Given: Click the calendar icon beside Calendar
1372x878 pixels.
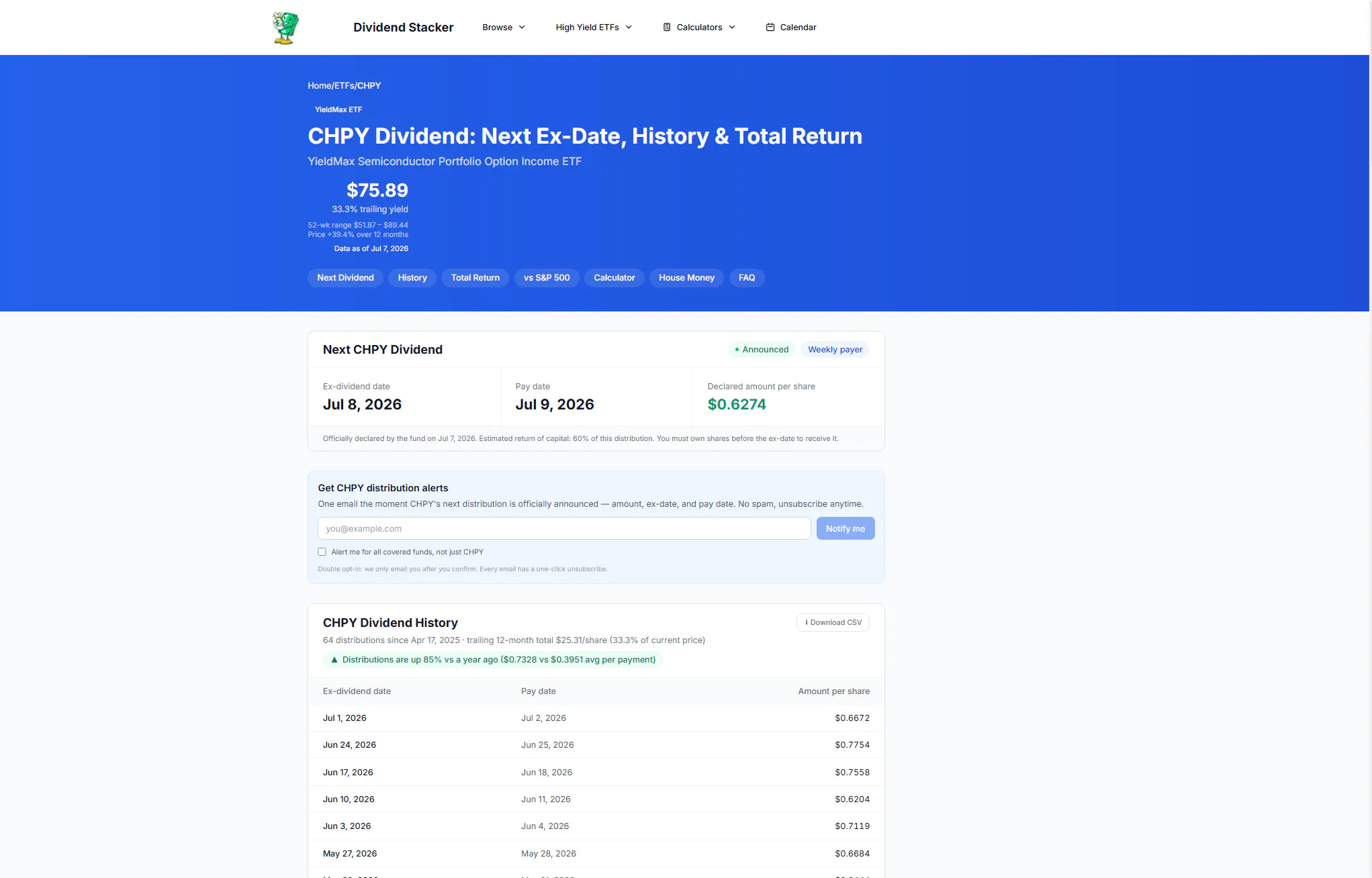Looking at the screenshot, I should tap(770, 28).
